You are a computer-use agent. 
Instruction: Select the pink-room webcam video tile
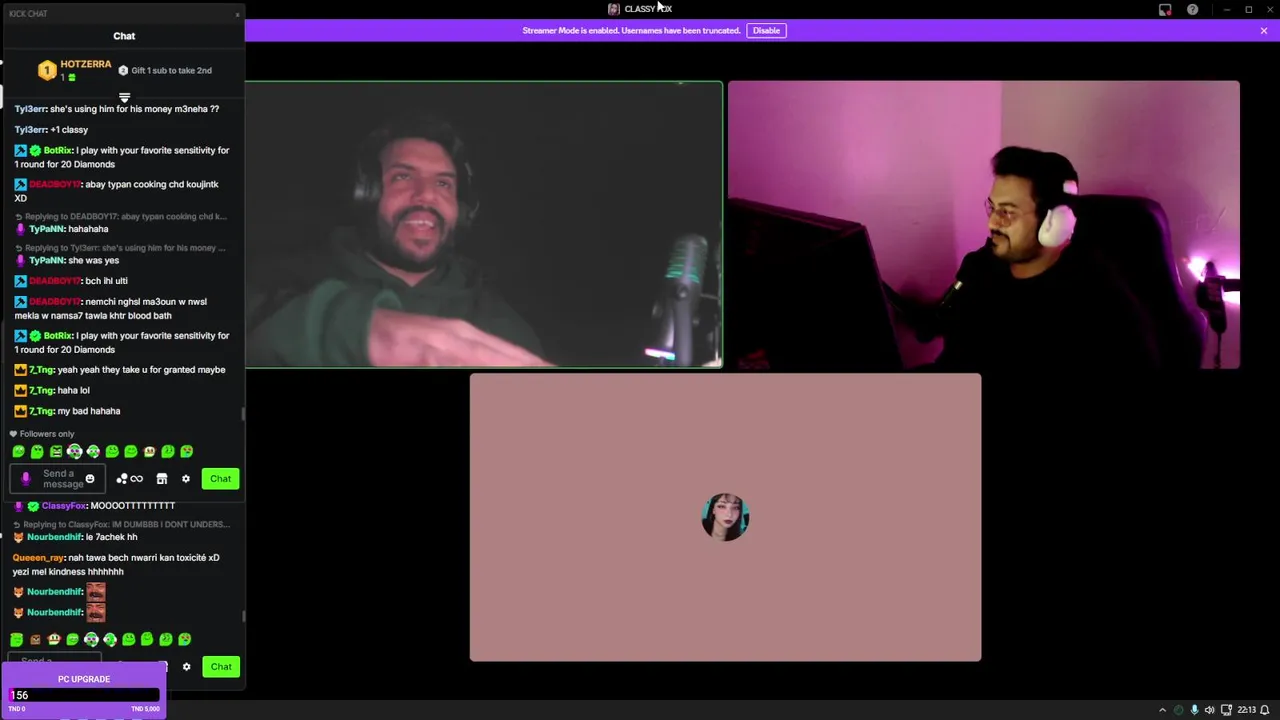tap(984, 225)
